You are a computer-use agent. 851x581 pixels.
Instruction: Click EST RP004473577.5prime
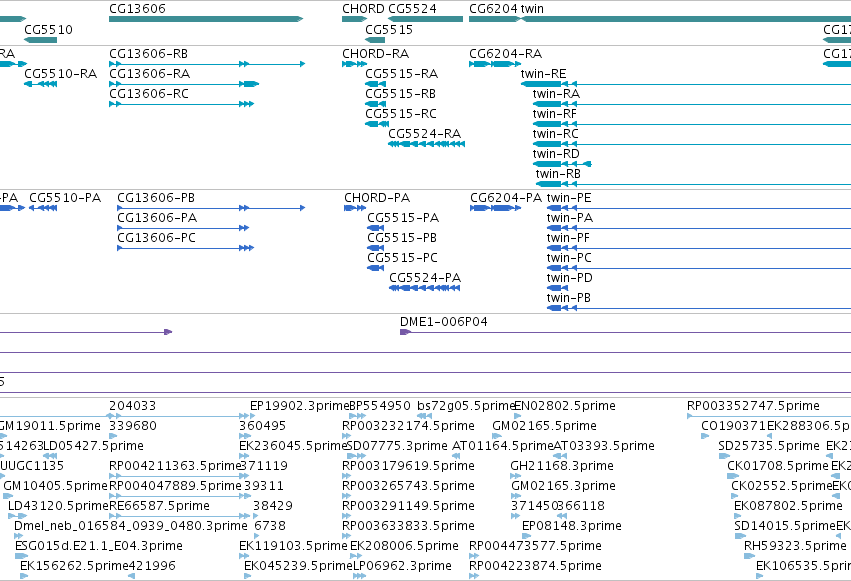(x=535, y=547)
